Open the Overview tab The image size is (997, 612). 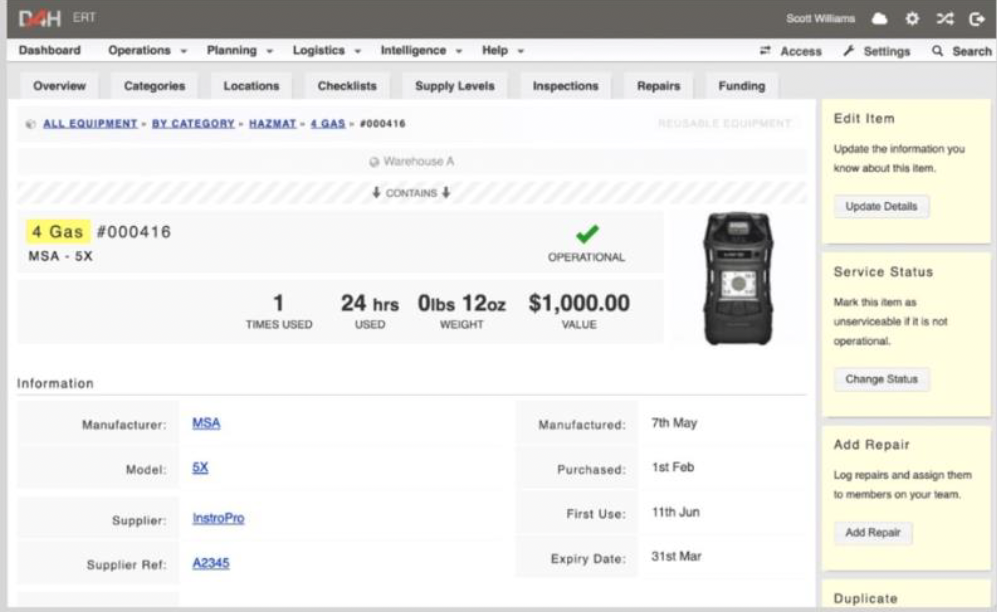click(x=59, y=86)
